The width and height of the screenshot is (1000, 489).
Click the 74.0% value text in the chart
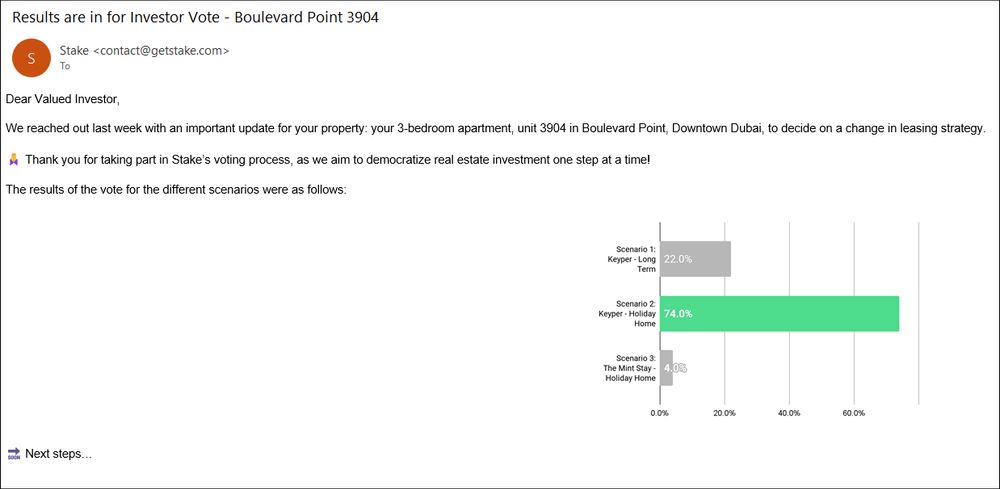coord(678,314)
